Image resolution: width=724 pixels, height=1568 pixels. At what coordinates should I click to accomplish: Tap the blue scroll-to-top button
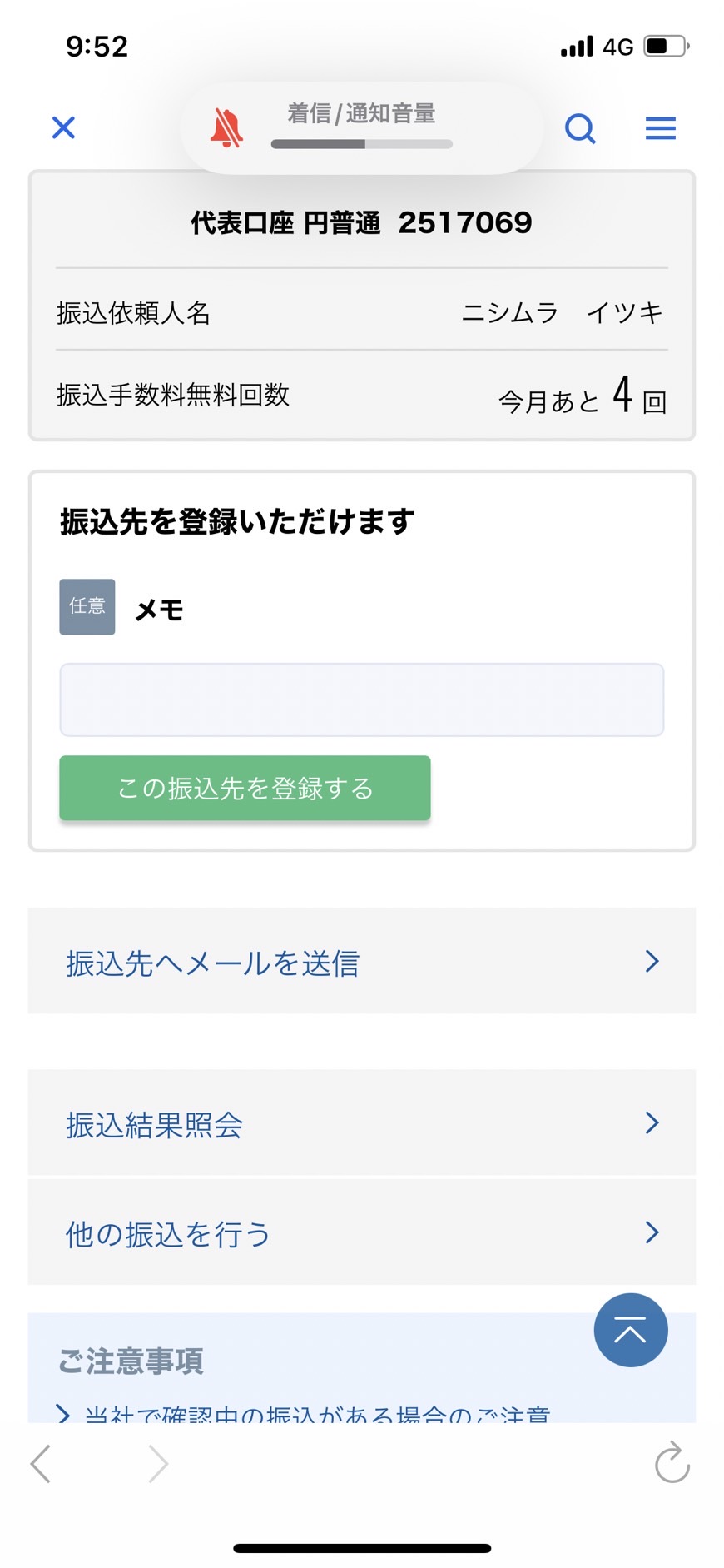click(x=631, y=1330)
